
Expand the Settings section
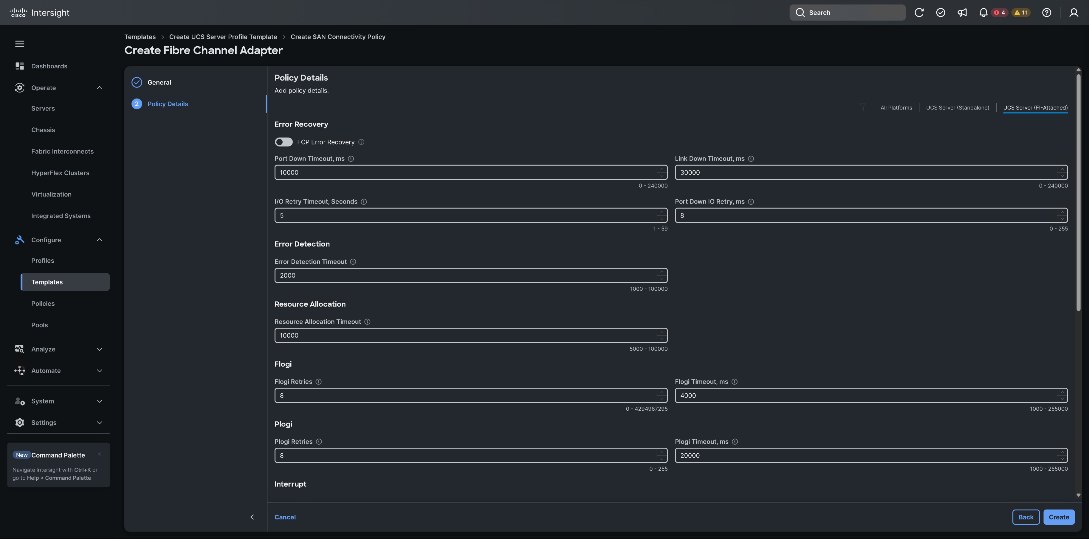pos(99,423)
